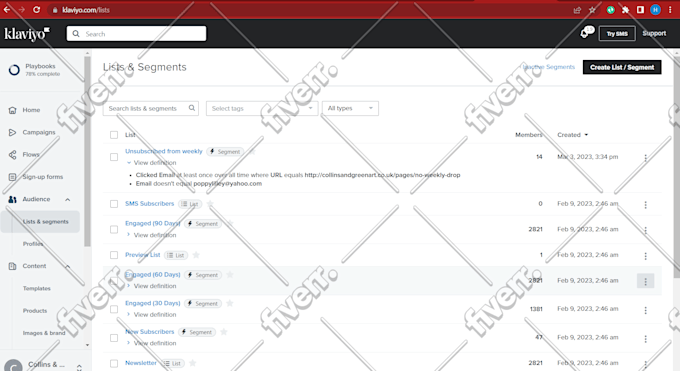Open options menu for Engaged (60 Days)
Image resolution: width=680 pixels, height=371 pixels.
pyautogui.click(x=645, y=281)
